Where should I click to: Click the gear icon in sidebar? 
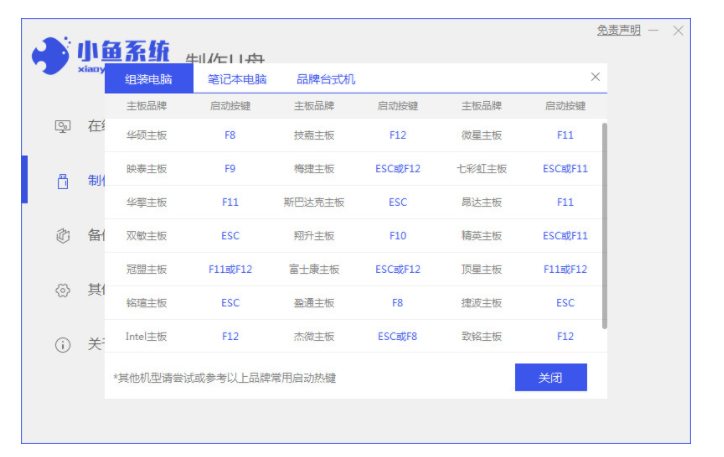point(62,290)
